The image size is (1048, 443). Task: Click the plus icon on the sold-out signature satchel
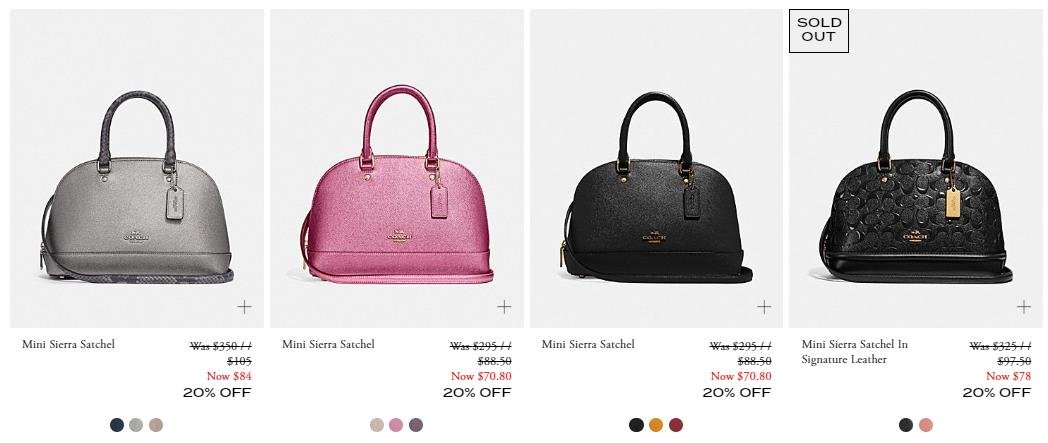[1023, 307]
